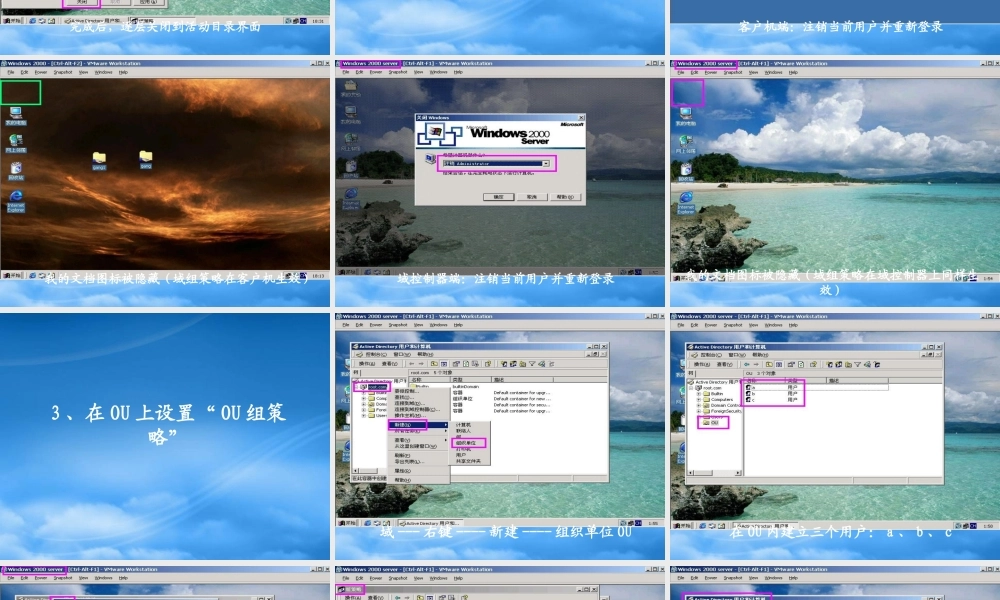Screen dimensions: 1000x600
Task: Close the 关闭 Windows dialog with its X
Action: click(581, 117)
